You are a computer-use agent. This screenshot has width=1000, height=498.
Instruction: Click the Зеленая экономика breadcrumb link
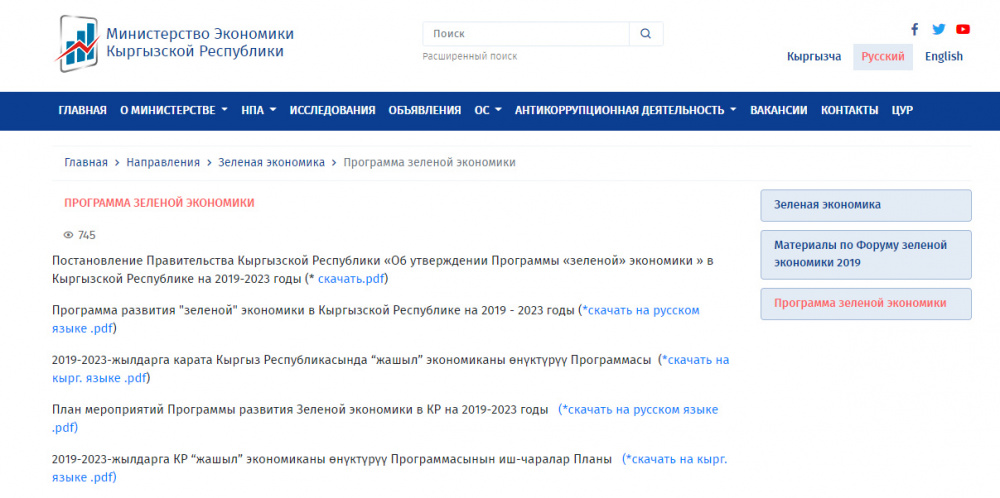271,162
